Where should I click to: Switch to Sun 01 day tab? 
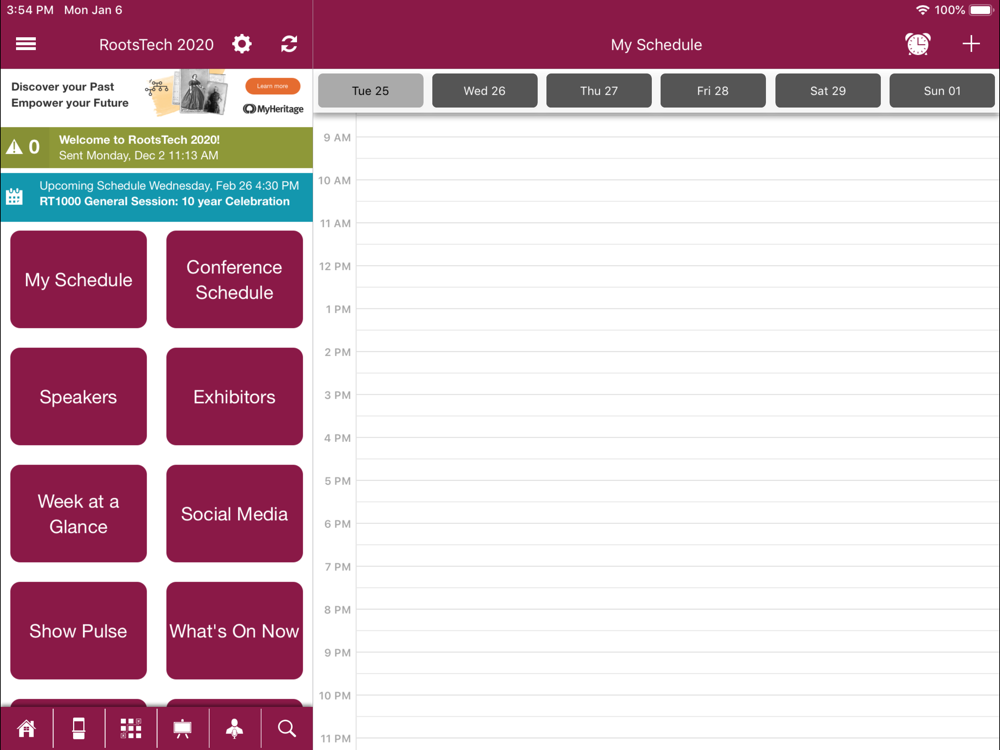tap(942, 91)
